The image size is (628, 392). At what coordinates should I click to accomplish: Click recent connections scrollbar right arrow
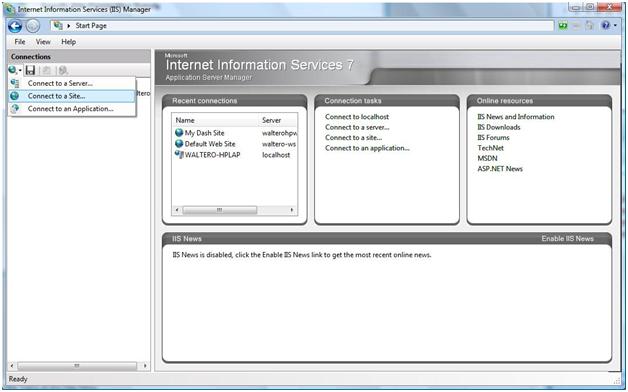tap(292, 210)
